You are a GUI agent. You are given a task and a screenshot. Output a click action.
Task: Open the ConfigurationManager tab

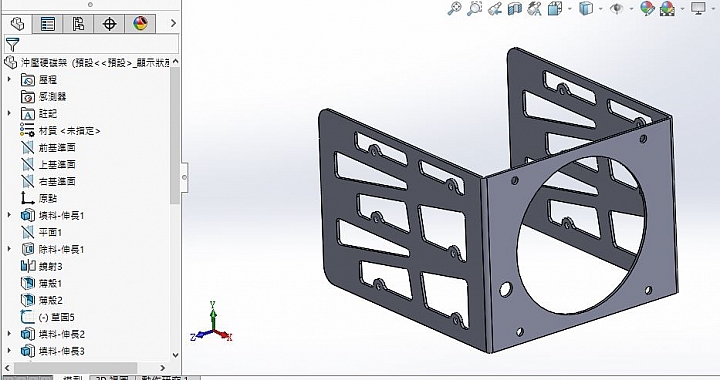pyautogui.click(x=78, y=23)
